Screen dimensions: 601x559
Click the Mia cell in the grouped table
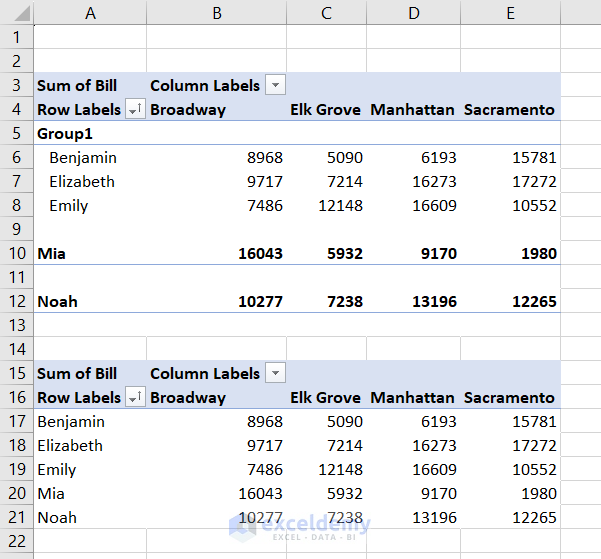click(x=51, y=254)
